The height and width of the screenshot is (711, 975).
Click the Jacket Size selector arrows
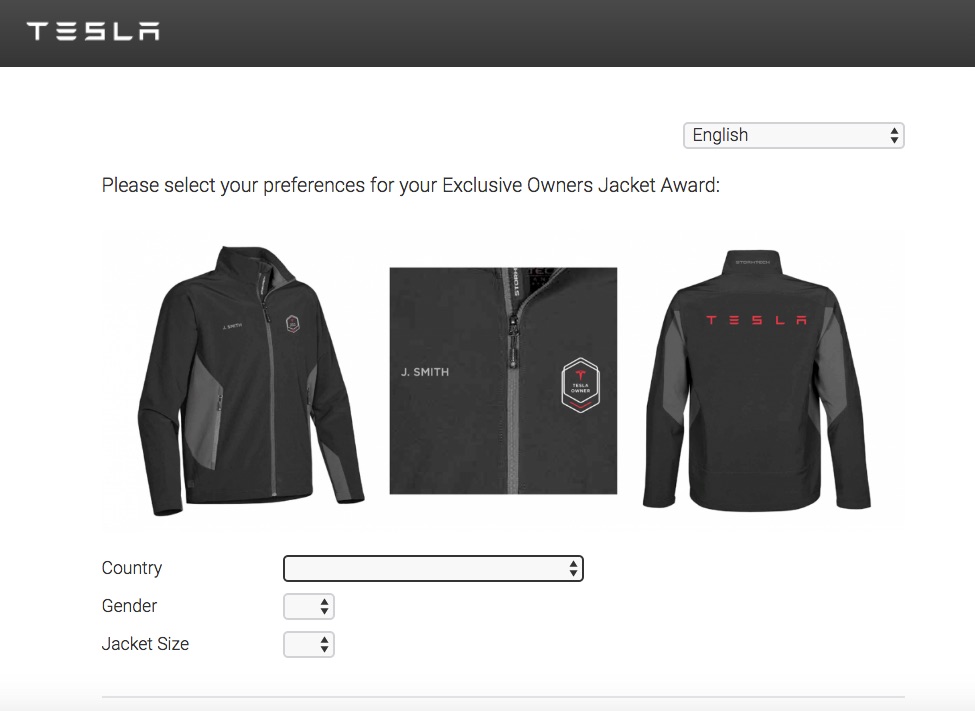tap(324, 644)
